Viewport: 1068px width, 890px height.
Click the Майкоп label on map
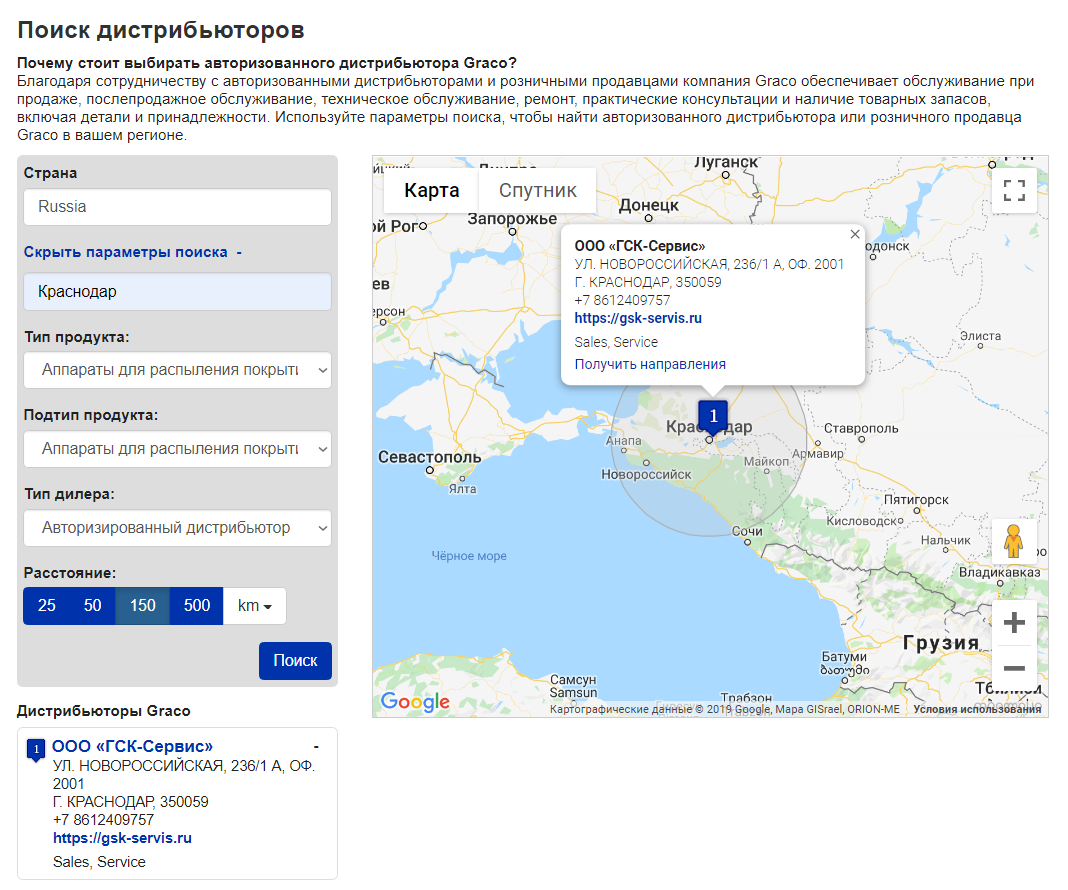tap(766, 461)
